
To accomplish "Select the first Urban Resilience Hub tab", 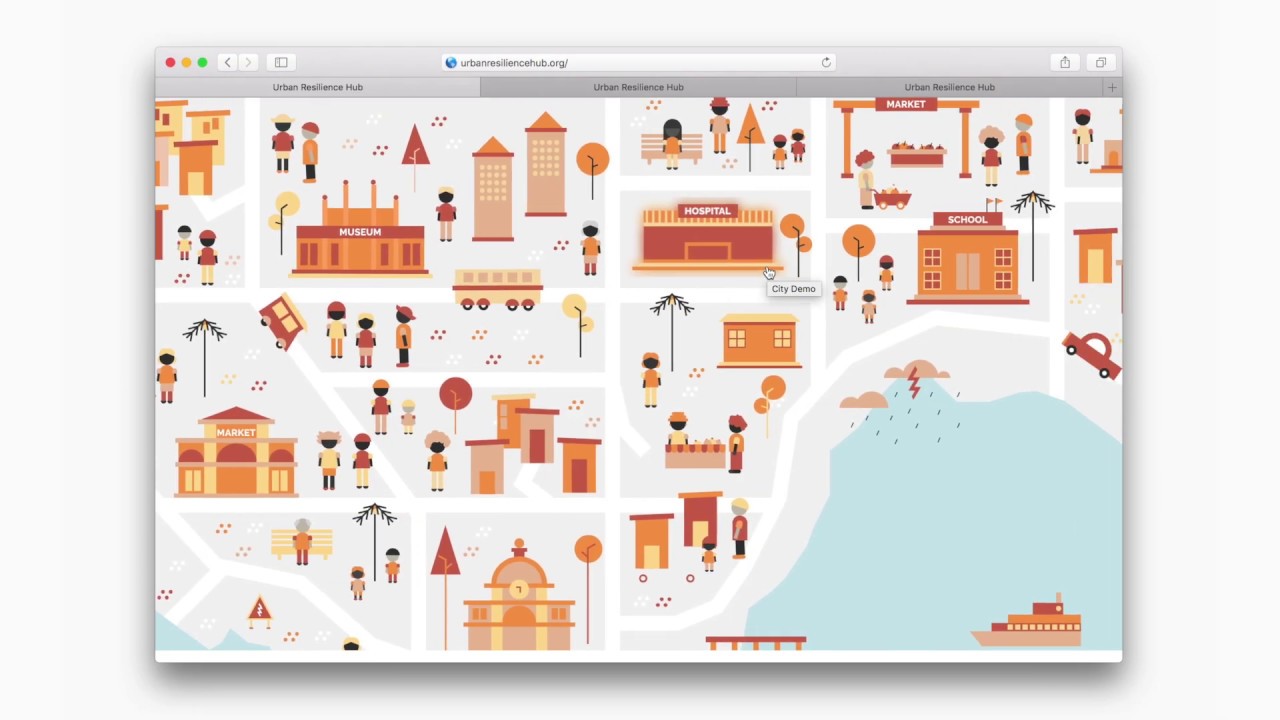I will point(318,87).
